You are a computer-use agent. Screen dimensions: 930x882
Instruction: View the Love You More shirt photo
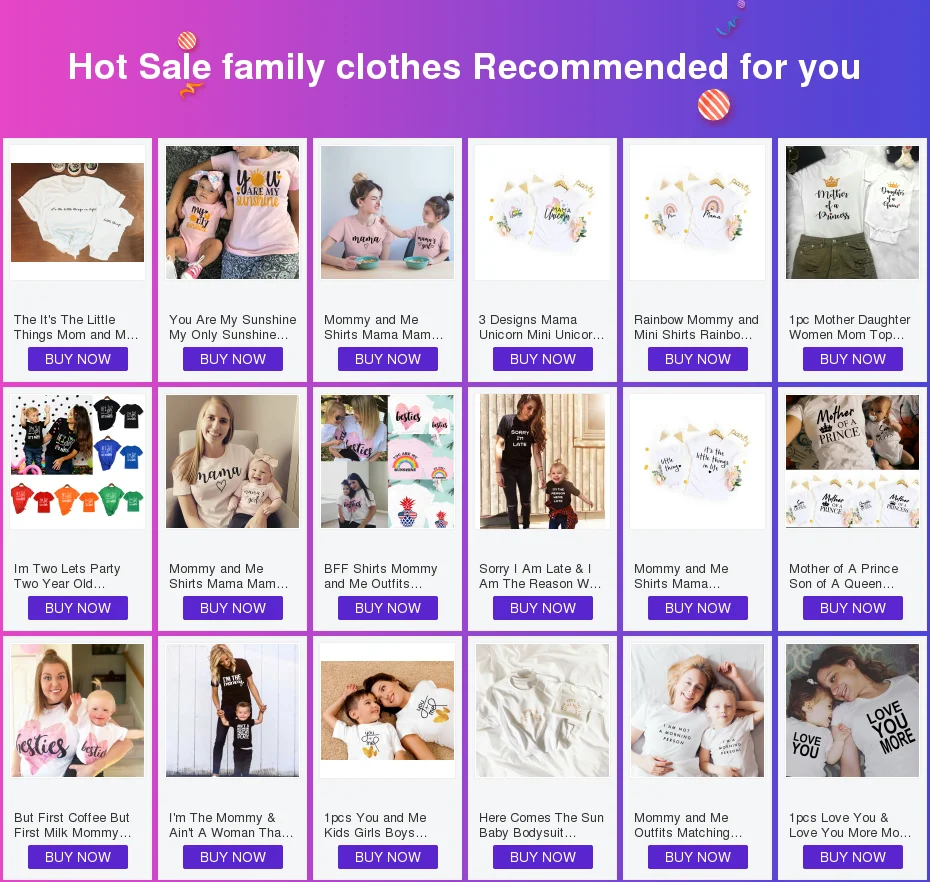point(852,711)
